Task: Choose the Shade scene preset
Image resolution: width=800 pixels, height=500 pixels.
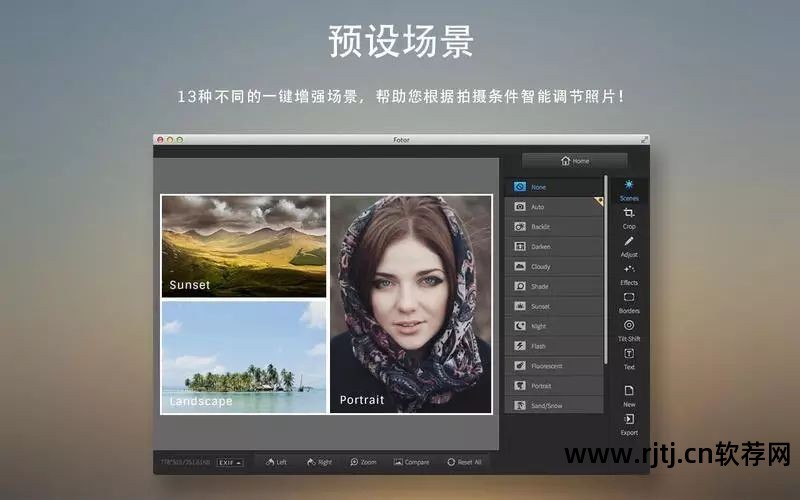Action: tap(554, 286)
